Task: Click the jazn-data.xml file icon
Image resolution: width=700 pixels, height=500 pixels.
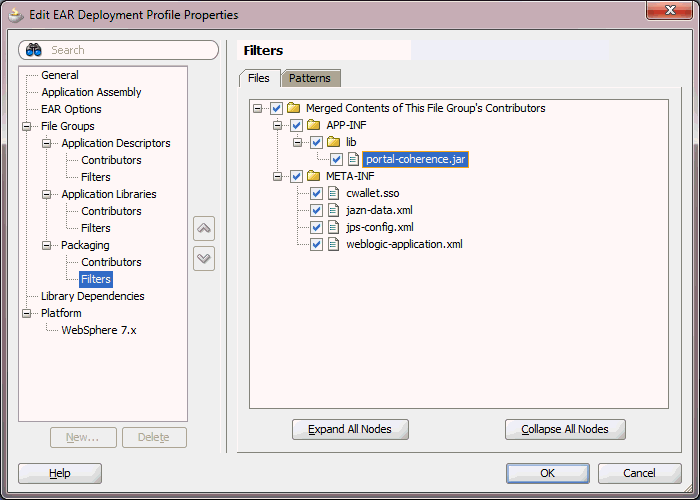Action: (x=333, y=210)
